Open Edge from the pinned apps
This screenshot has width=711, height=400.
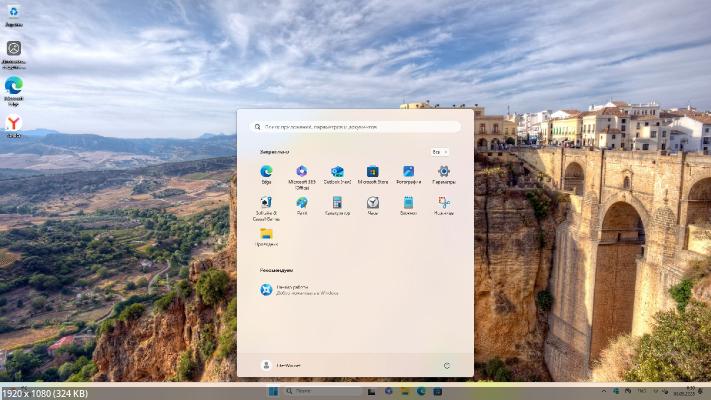(266, 172)
